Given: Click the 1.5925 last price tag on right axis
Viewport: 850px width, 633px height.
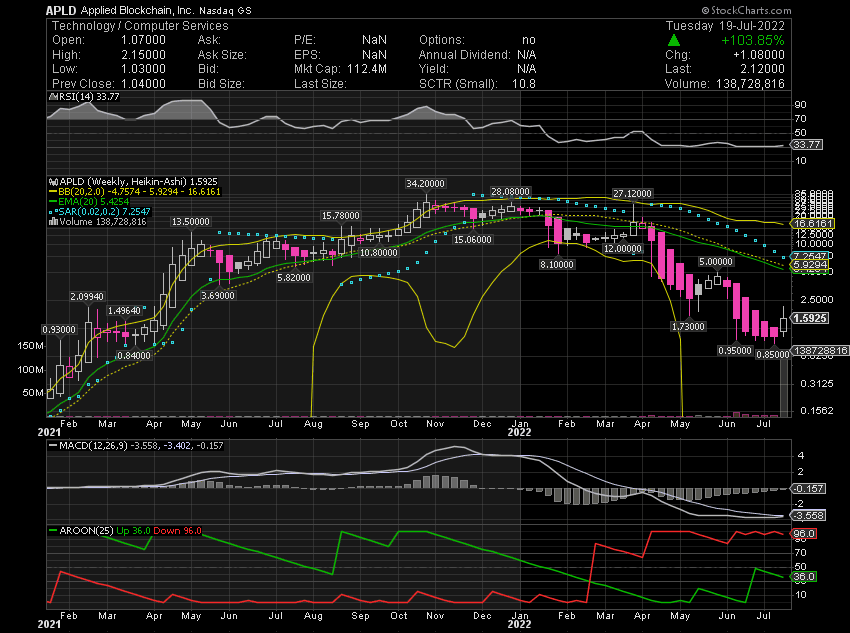Looking at the screenshot, I should tap(810, 318).
